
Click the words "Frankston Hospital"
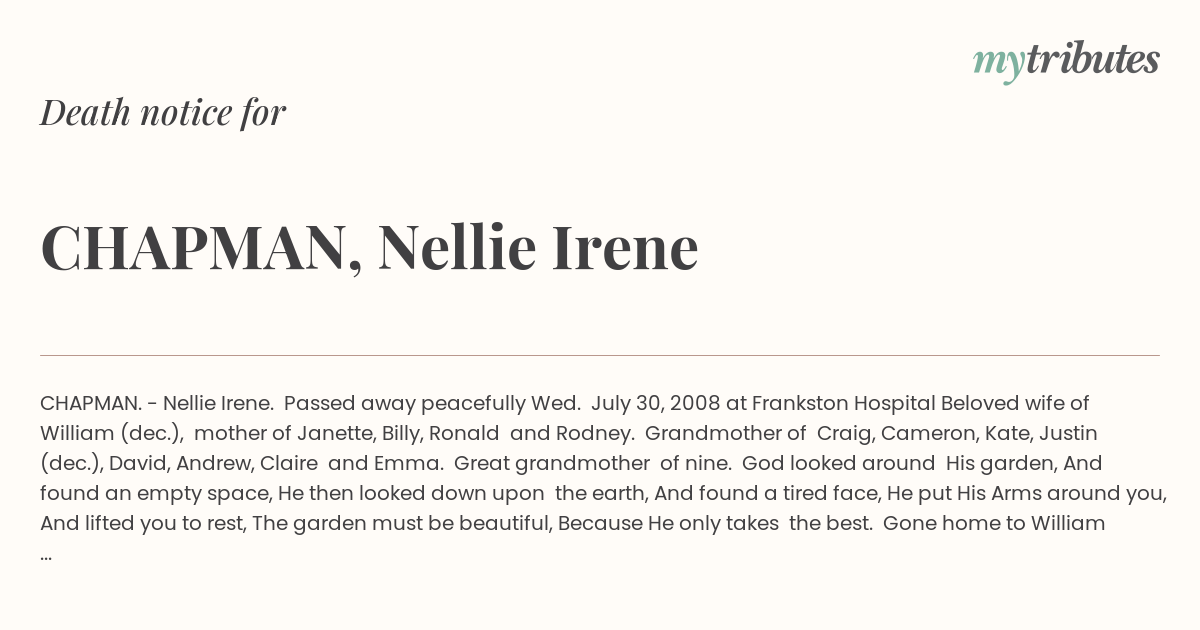click(843, 404)
